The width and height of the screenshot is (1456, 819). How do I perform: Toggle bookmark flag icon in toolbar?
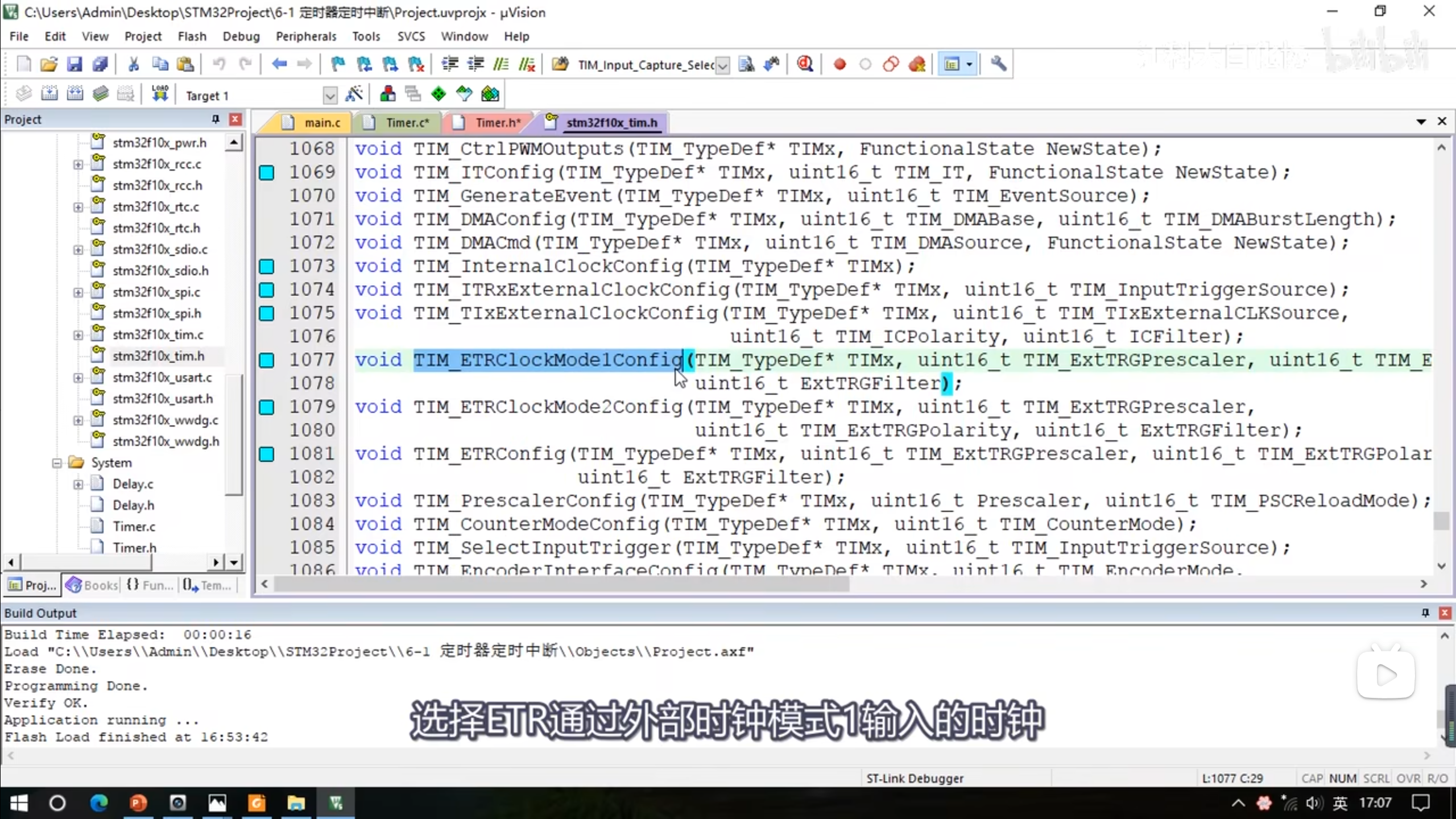click(338, 64)
